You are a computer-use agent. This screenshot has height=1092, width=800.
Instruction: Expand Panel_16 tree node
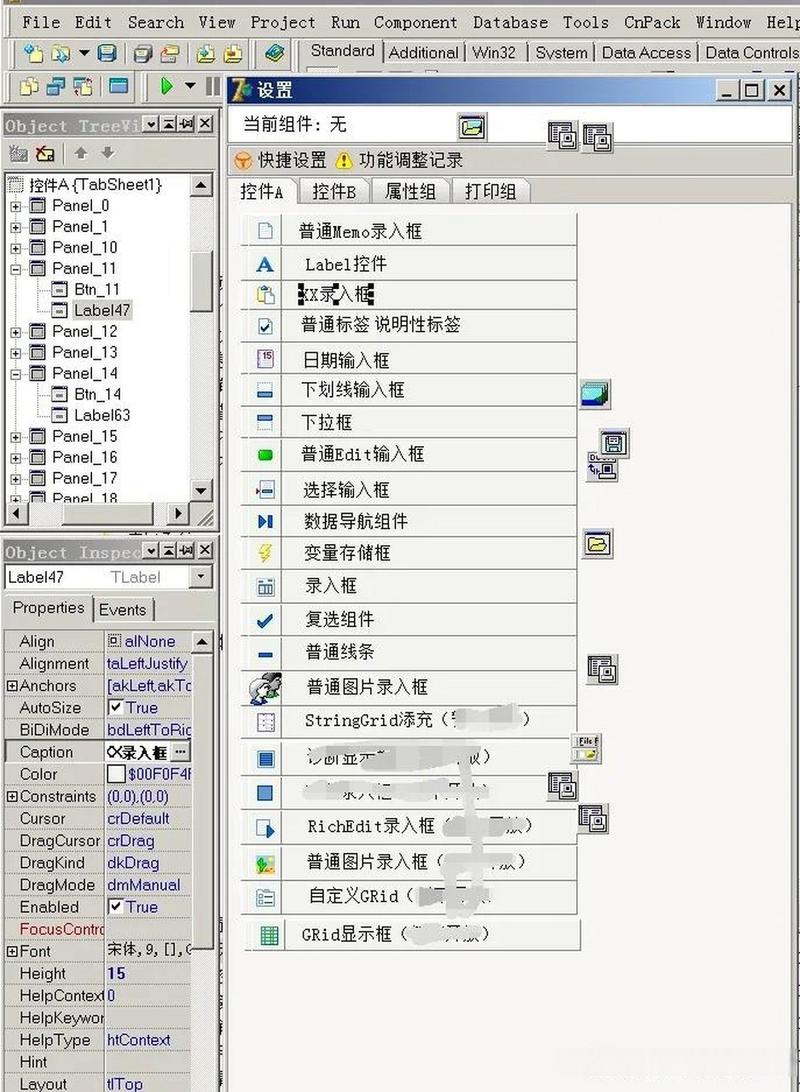tap(15, 458)
